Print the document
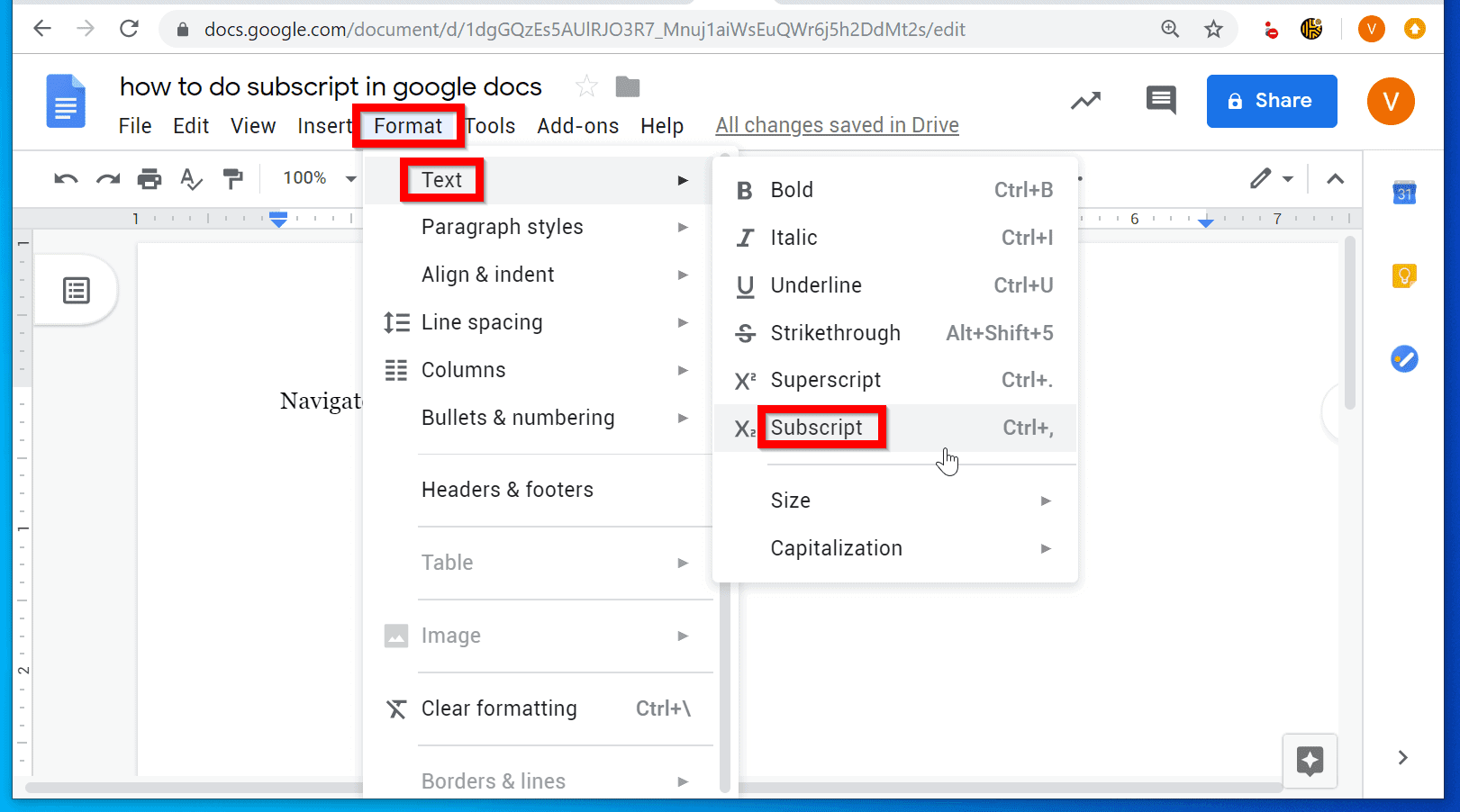The width and height of the screenshot is (1460, 812). (150, 178)
